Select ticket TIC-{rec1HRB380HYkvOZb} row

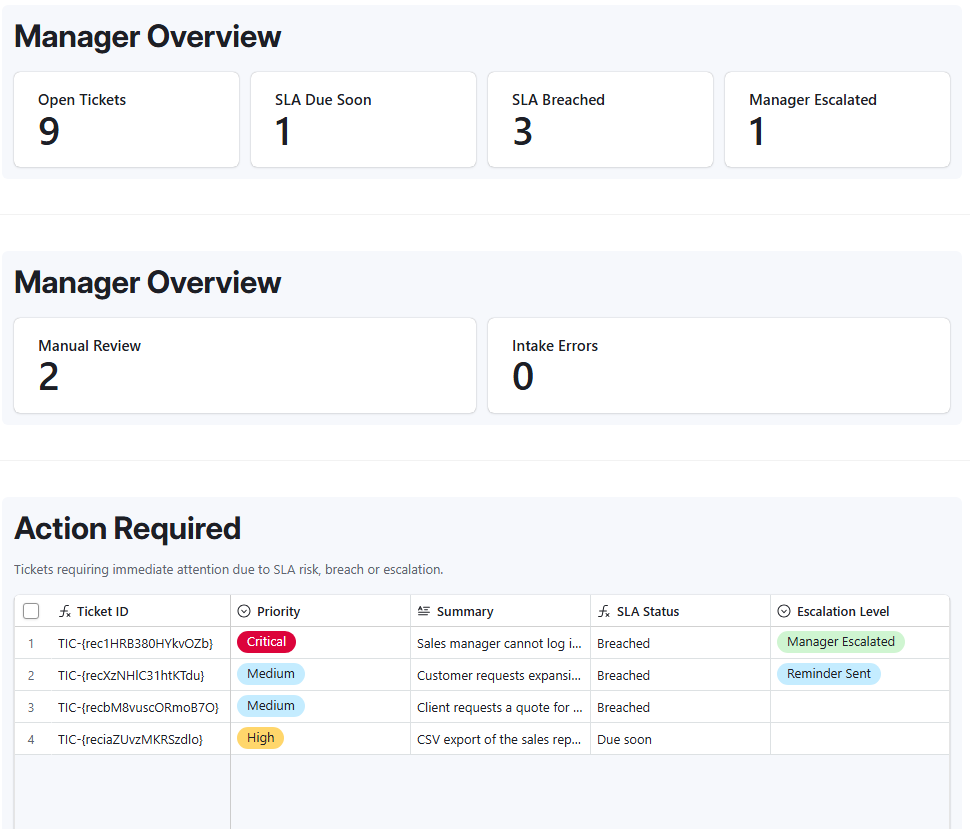coord(482,643)
